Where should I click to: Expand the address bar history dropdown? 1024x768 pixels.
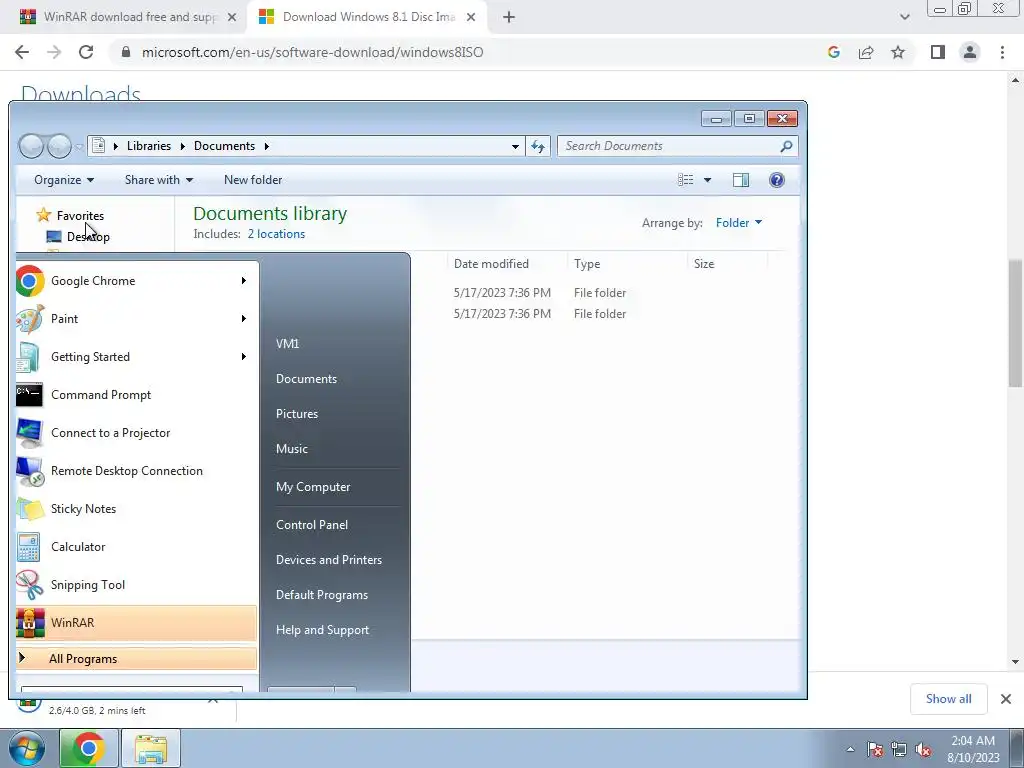(515, 146)
